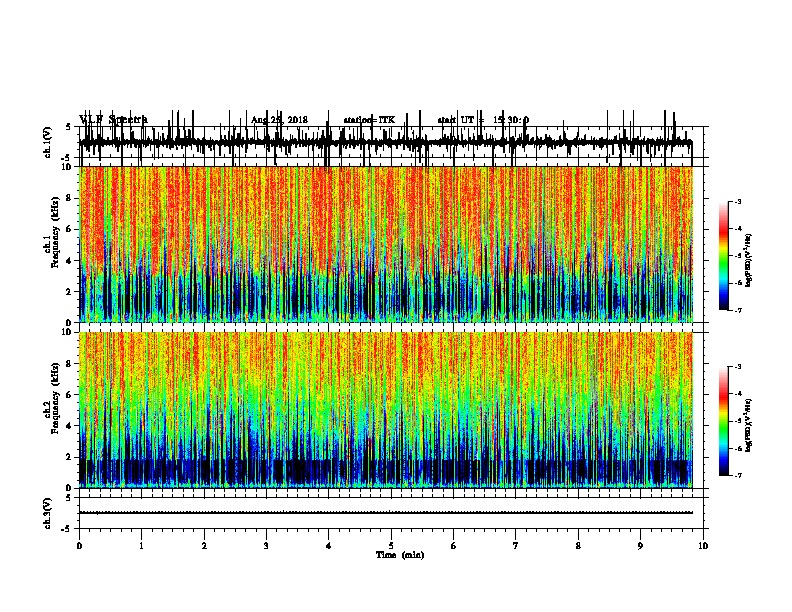Click time axis tick label "9"
Viewport: 792px width, 612px height.
click(x=640, y=546)
